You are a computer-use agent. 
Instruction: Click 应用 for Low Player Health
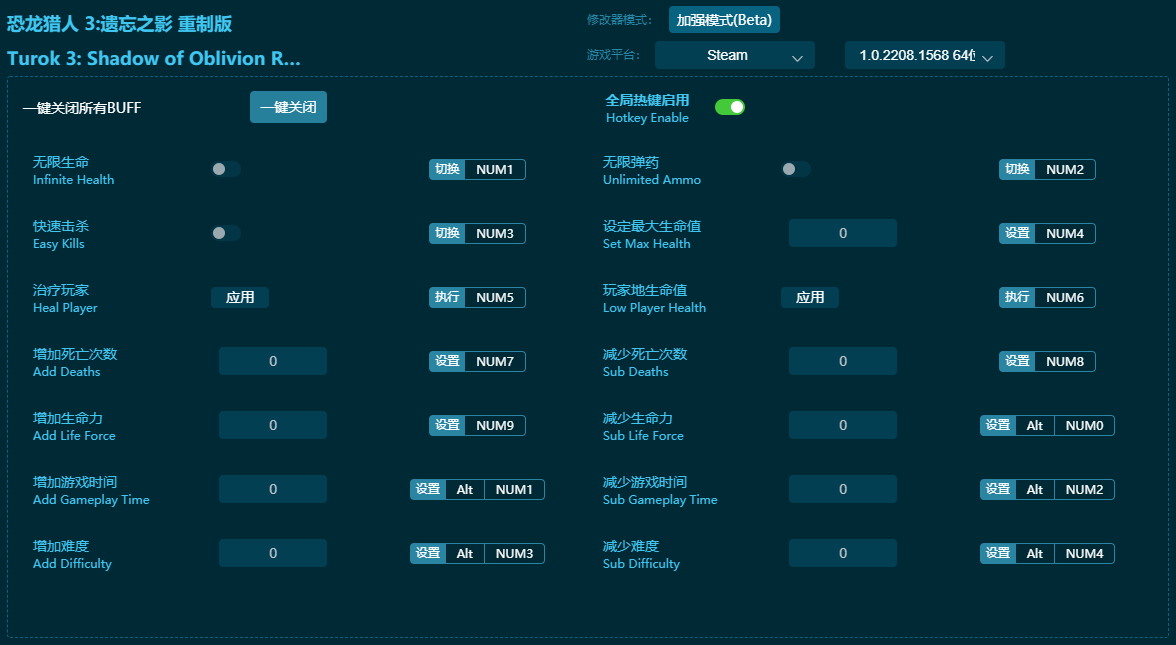tap(810, 297)
